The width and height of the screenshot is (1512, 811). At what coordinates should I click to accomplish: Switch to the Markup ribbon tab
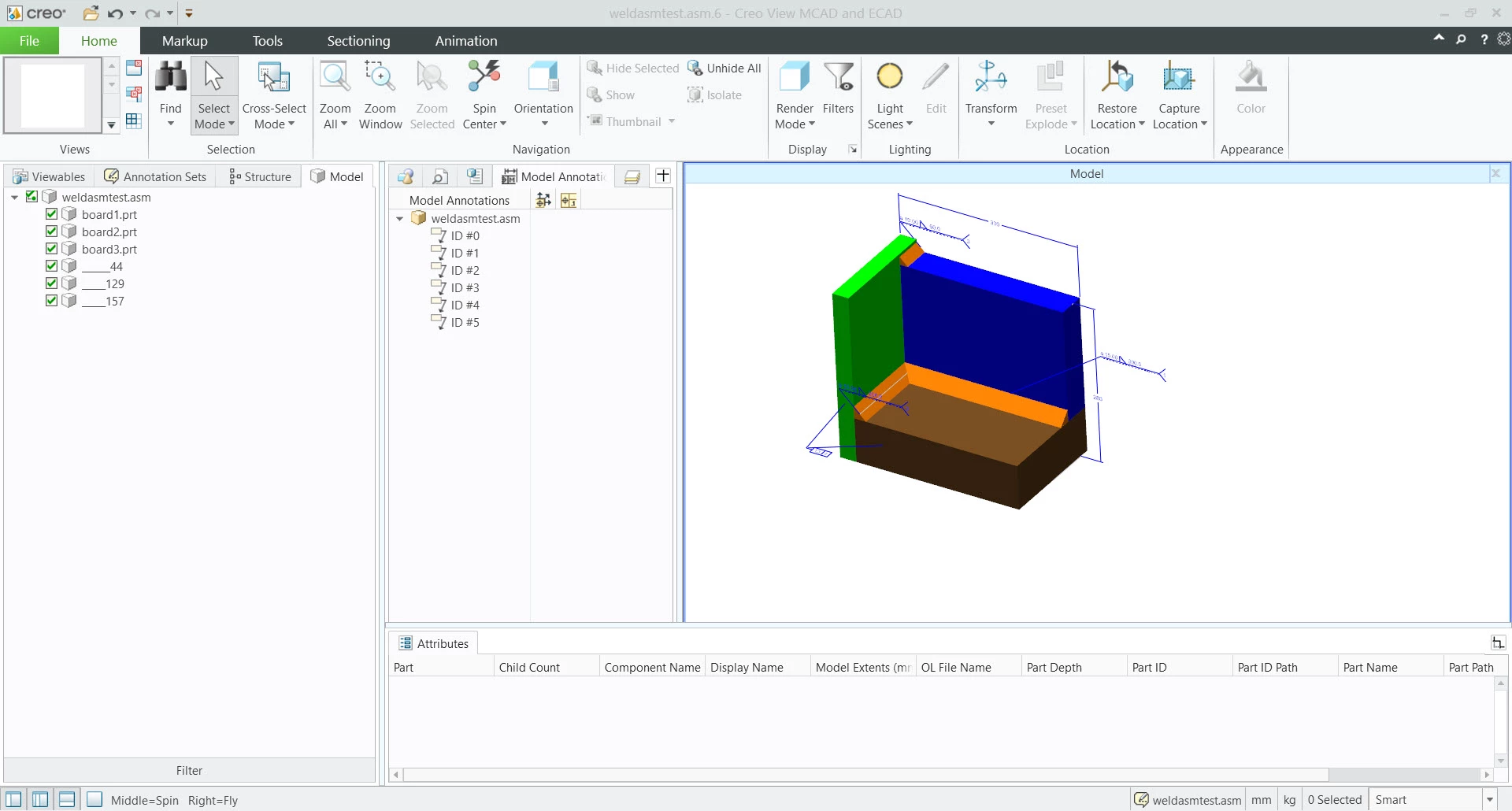(x=185, y=41)
